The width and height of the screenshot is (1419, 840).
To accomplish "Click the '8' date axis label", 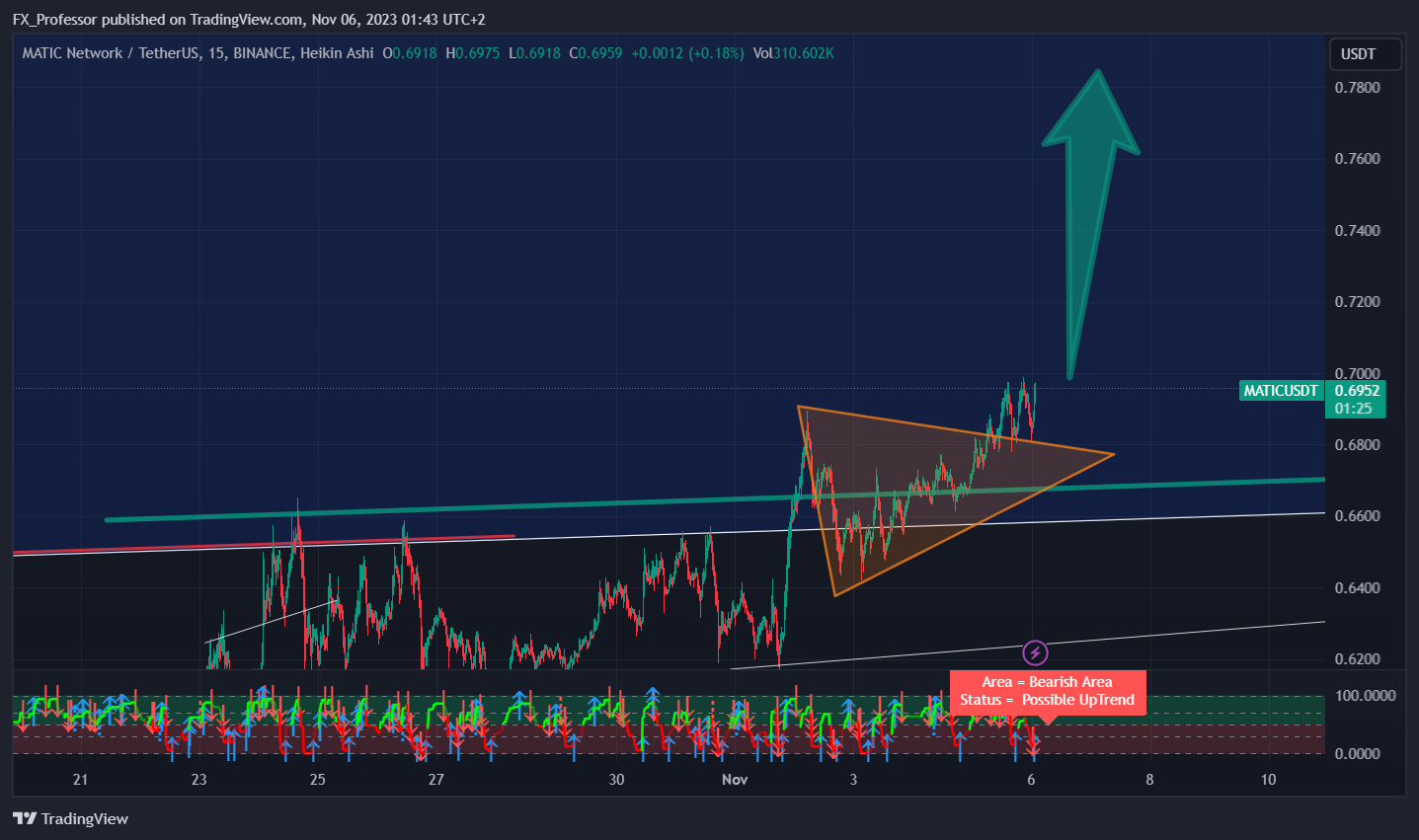I will (1149, 780).
